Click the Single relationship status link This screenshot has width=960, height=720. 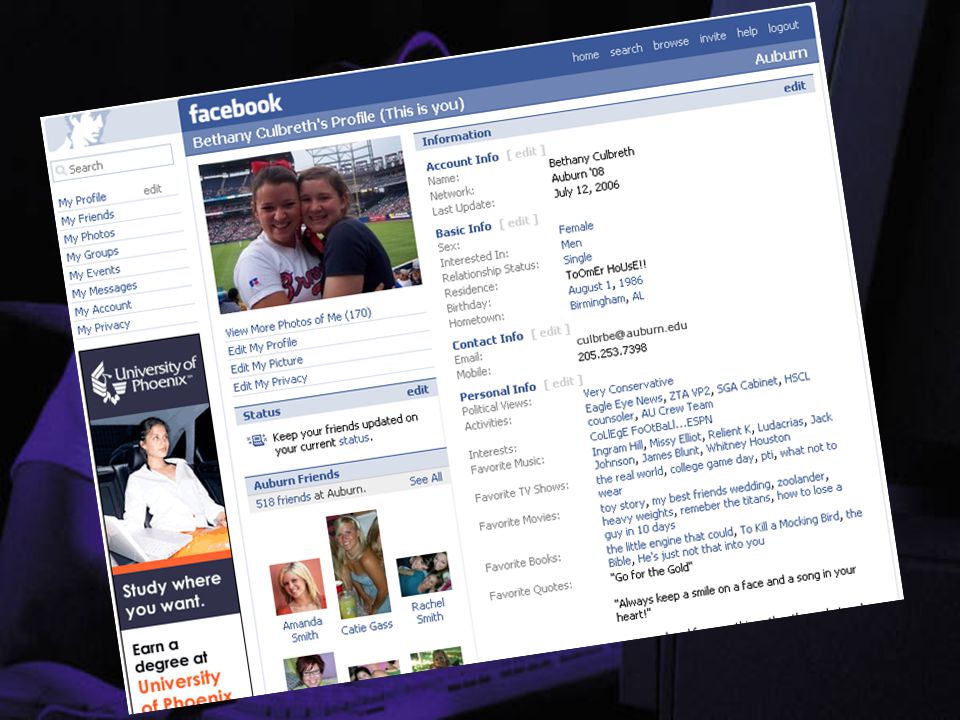578,258
